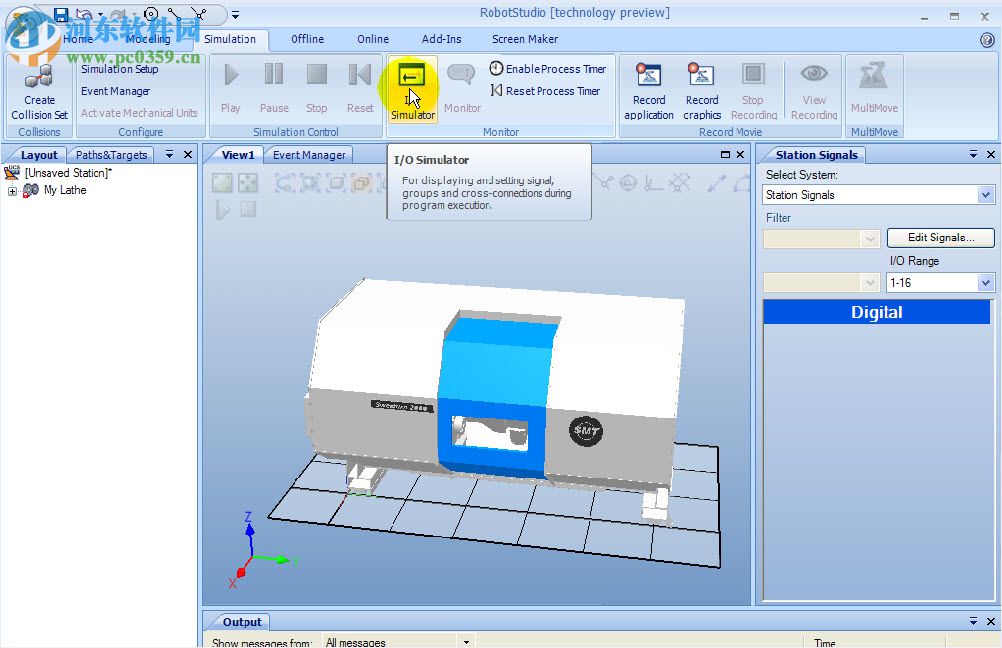Screen dimensions: 1002x648
Task: Click the Edit Signals button
Action: click(939, 238)
